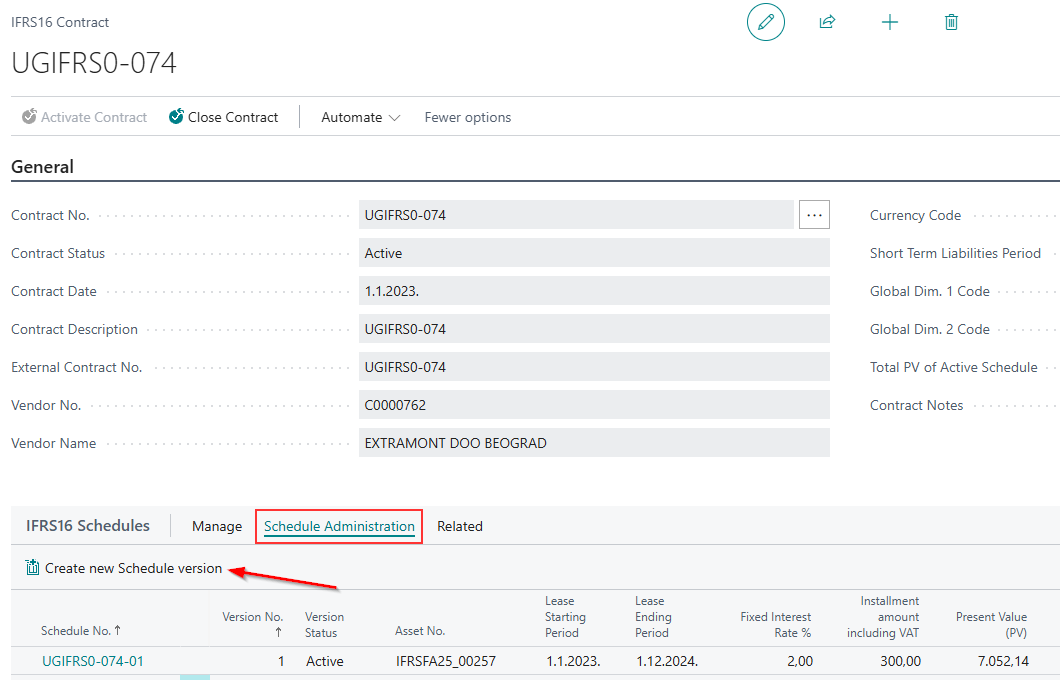Click the Version Status column header
Viewport: 1060px width, 680px height.
[324, 625]
